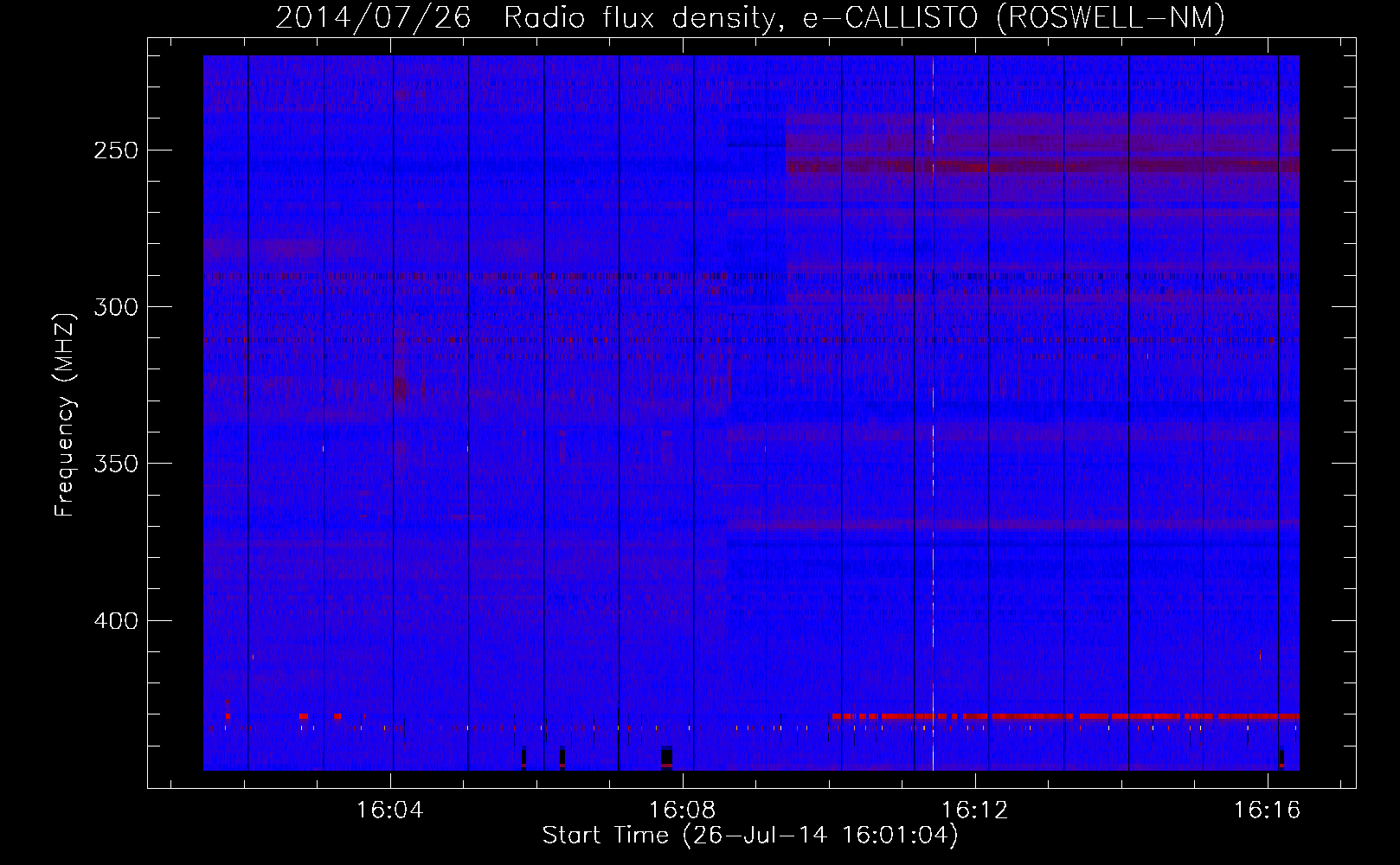Click the "Start Time (26-Jul-14 16:01:04)" label

click(x=750, y=836)
